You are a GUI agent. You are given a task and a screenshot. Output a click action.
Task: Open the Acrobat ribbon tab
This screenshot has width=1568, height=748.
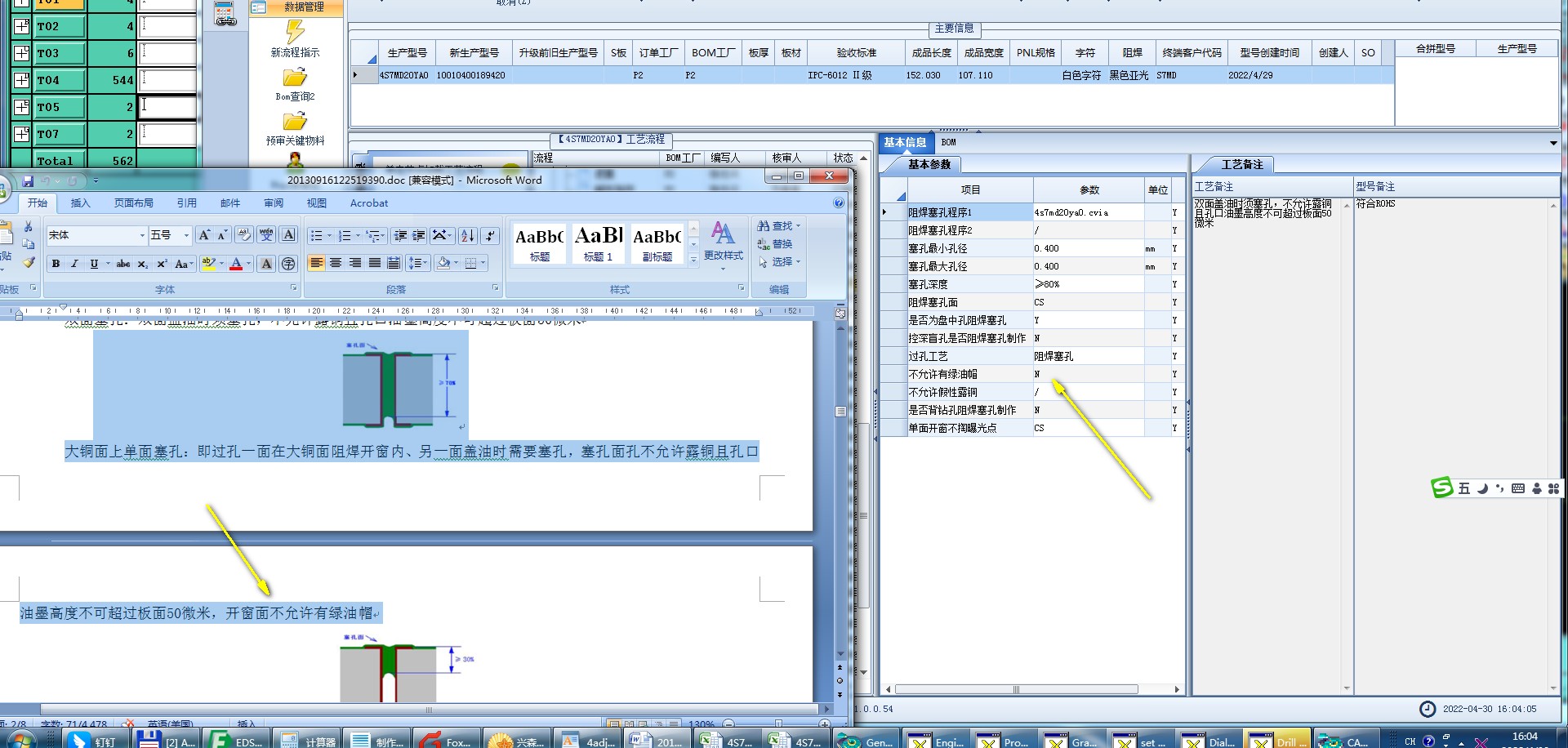click(x=369, y=203)
